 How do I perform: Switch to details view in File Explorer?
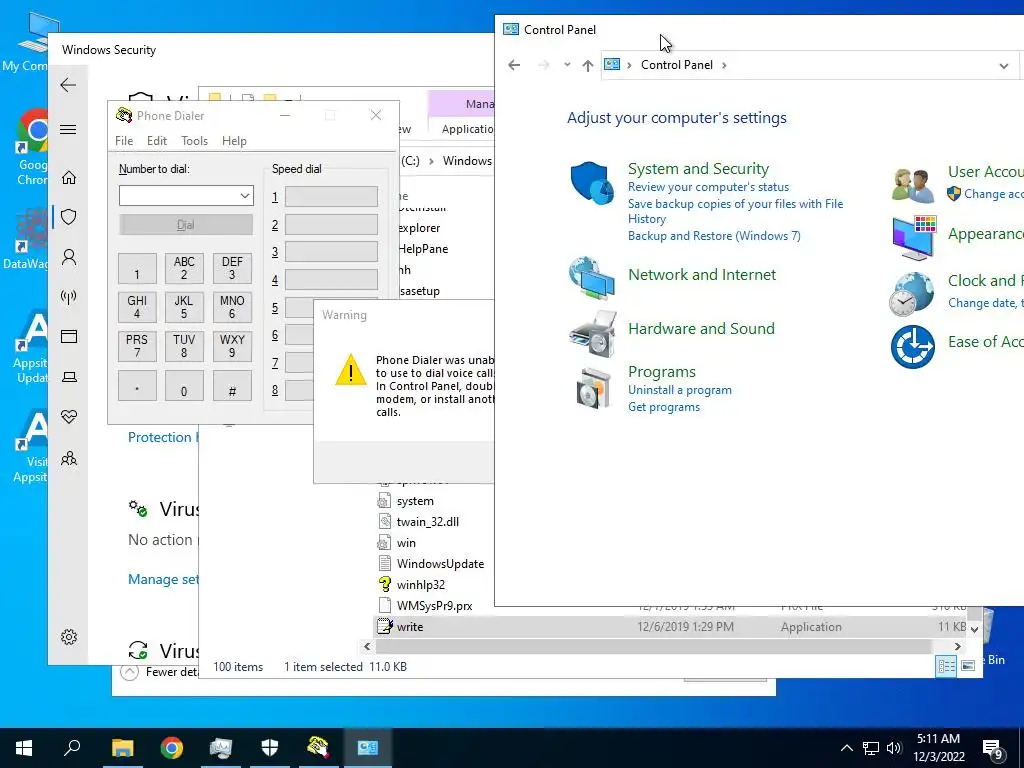point(946,666)
